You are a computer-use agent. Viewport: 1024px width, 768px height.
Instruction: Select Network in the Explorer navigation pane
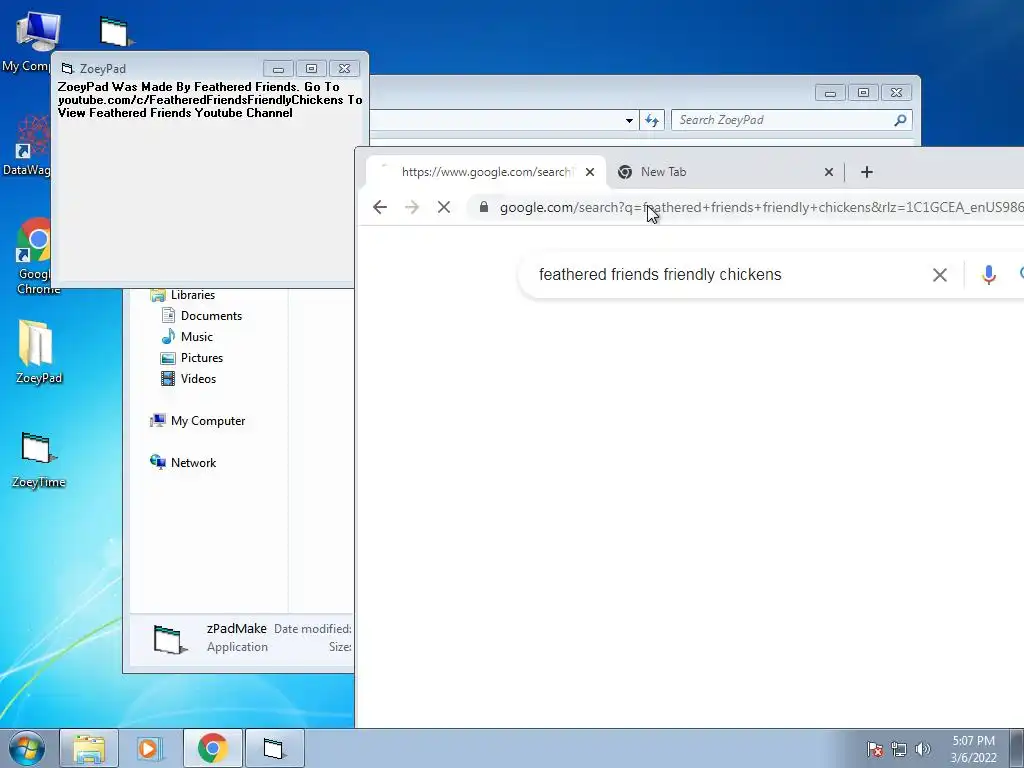193,462
